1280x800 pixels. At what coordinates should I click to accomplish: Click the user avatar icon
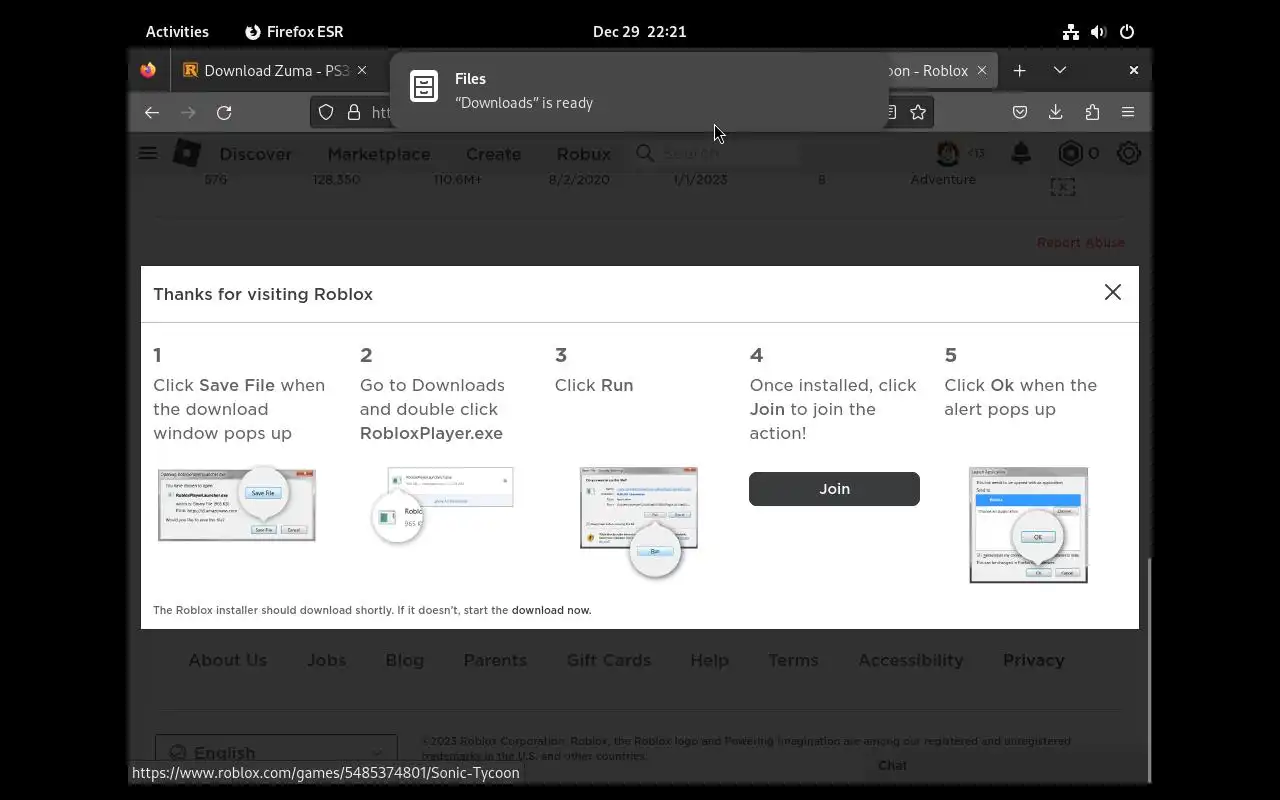(948, 153)
